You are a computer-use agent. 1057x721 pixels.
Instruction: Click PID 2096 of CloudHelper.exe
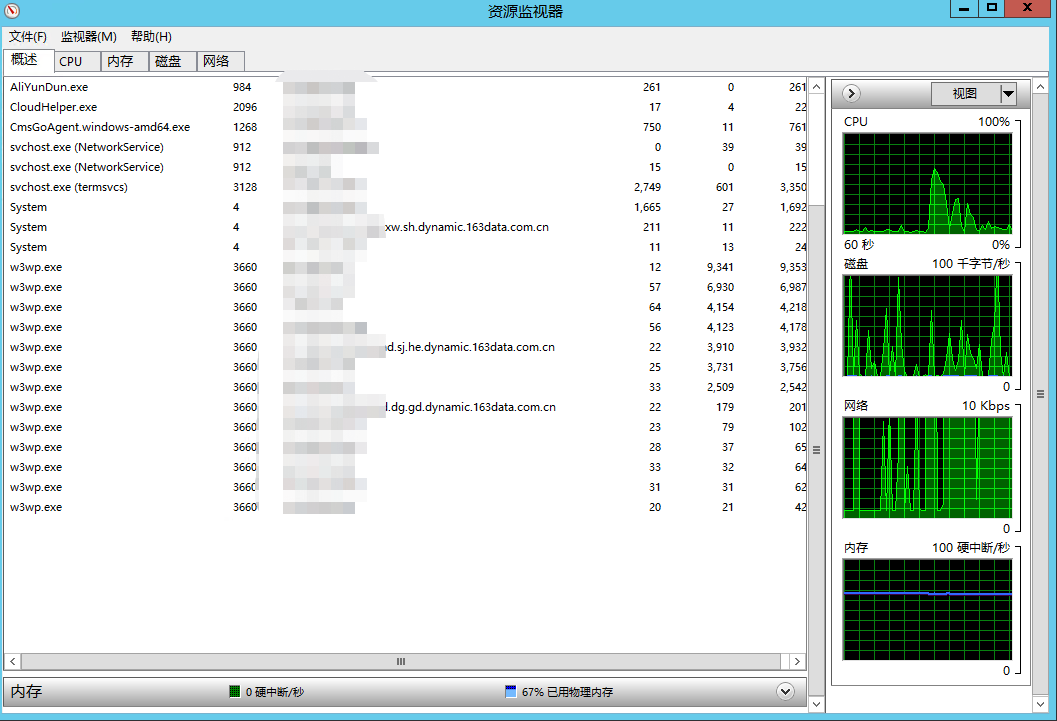click(245, 107)
